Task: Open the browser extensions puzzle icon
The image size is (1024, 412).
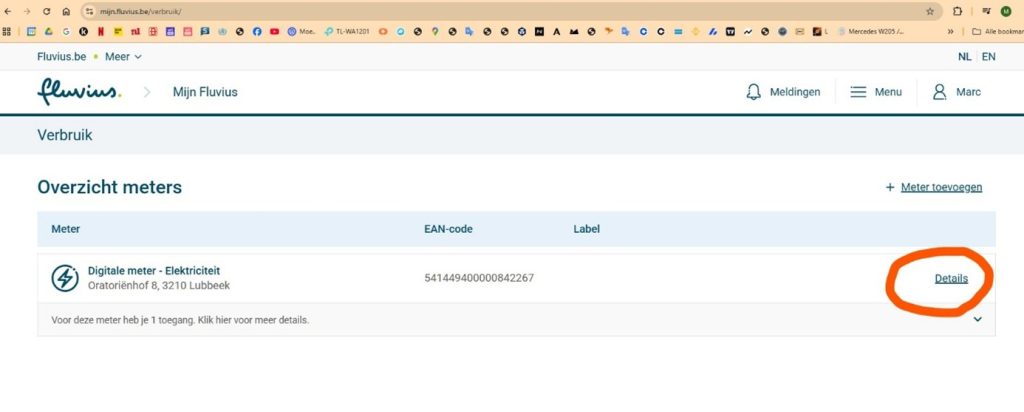Action: (958, 11)
